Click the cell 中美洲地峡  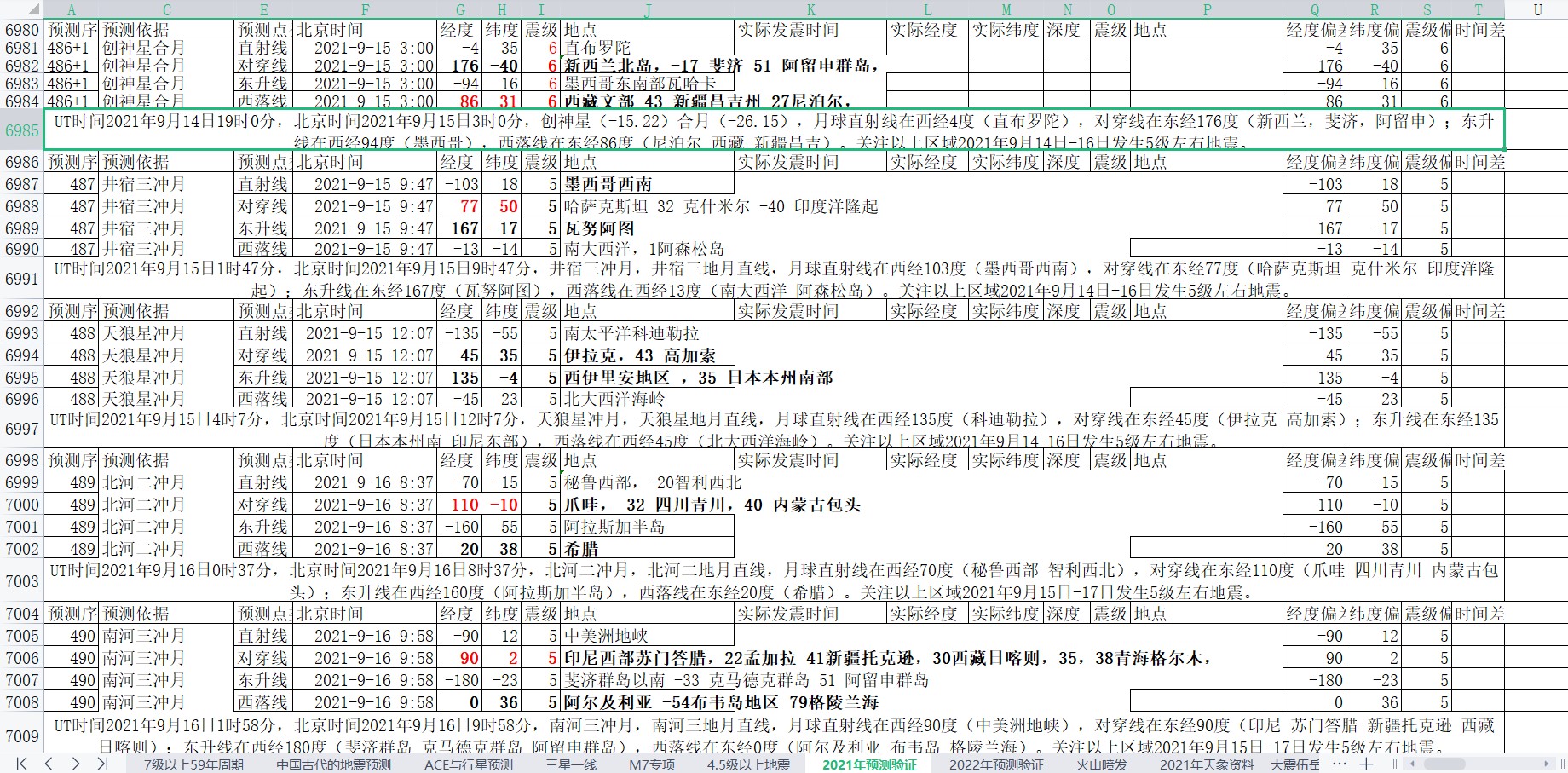point(648,636)
